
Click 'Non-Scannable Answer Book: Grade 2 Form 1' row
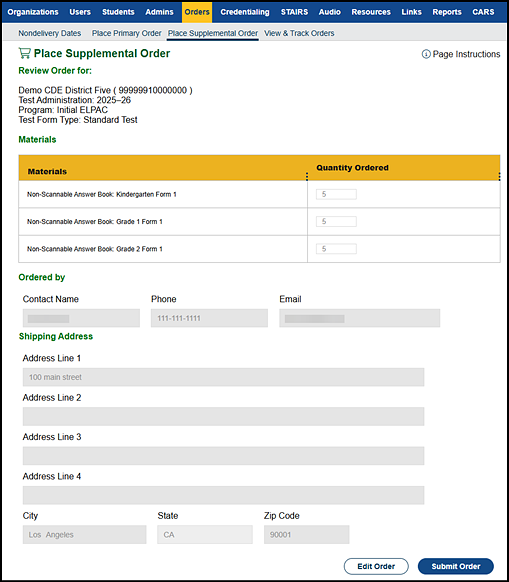pyautogui.click(x=259, y=249)
